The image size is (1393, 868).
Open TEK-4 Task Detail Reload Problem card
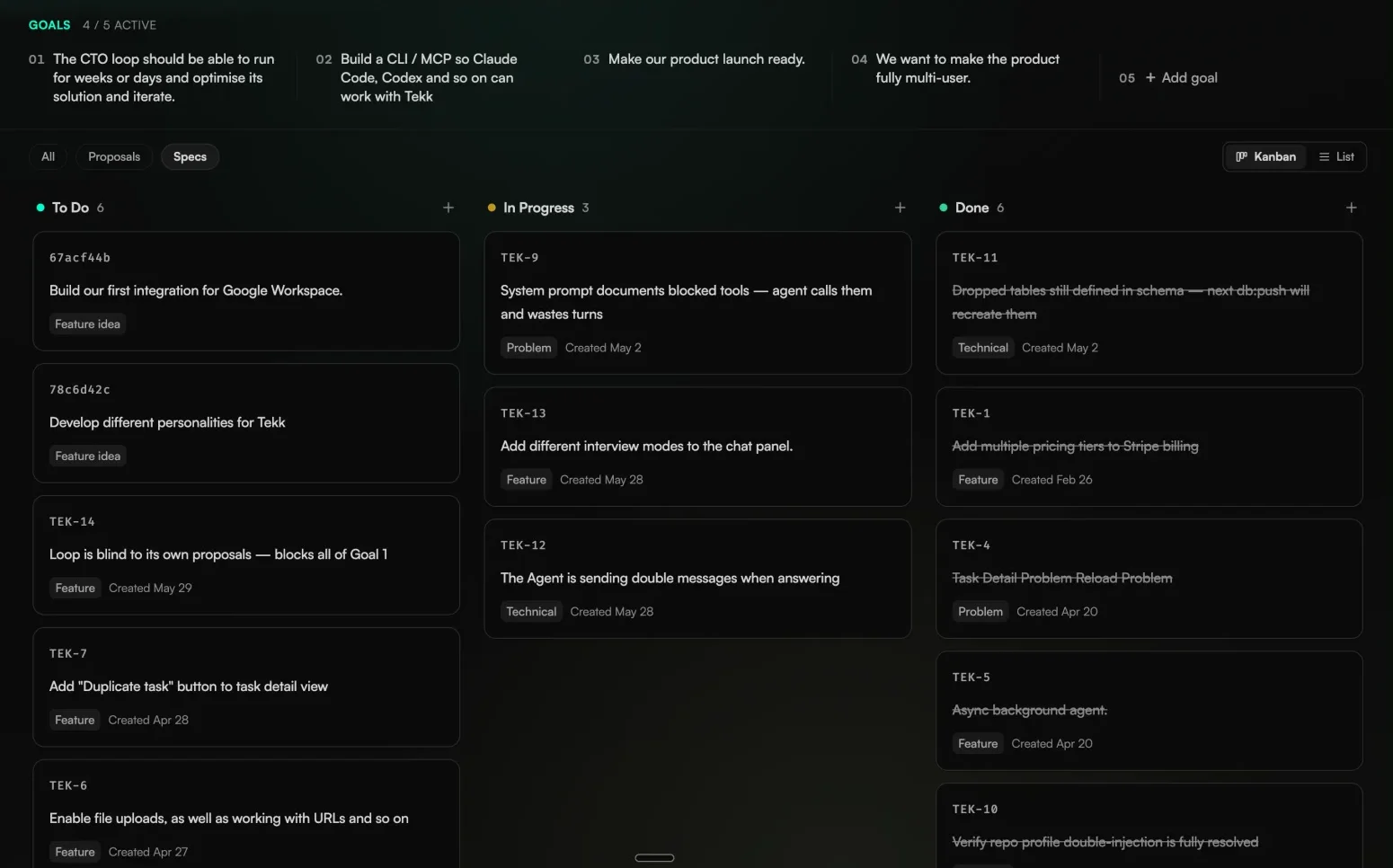[x=1149, y=579]
